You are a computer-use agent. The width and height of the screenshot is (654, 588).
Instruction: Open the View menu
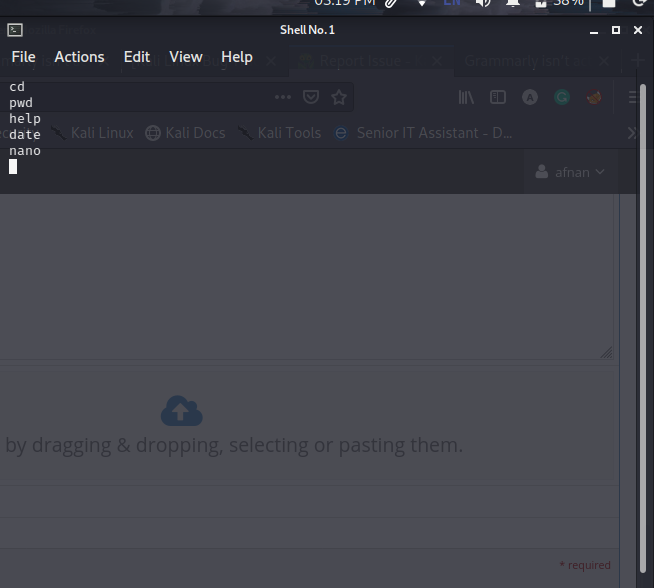(185, 57)
